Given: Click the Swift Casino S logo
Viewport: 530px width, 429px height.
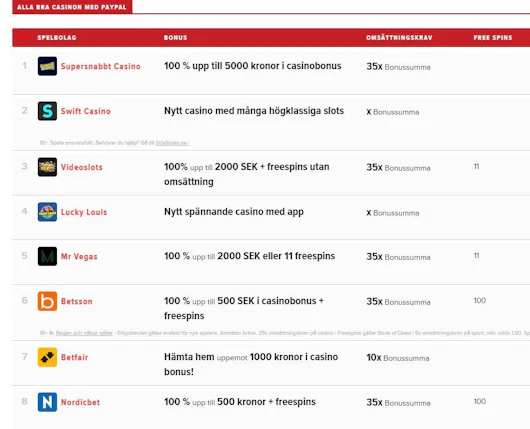Looking at the screenshot, I should pos(47,111).
